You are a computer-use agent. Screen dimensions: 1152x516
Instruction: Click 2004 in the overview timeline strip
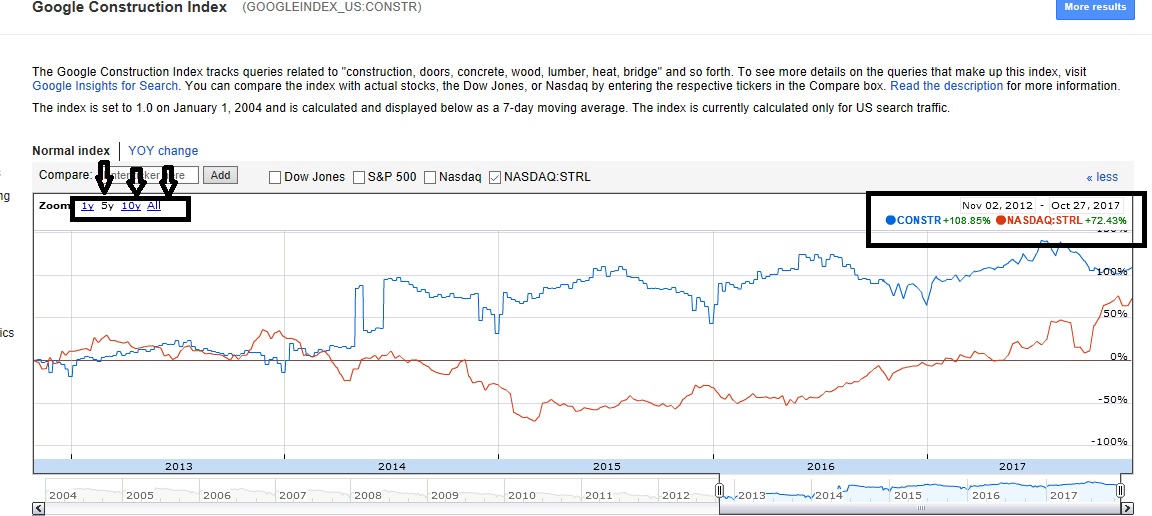(62, 495)
